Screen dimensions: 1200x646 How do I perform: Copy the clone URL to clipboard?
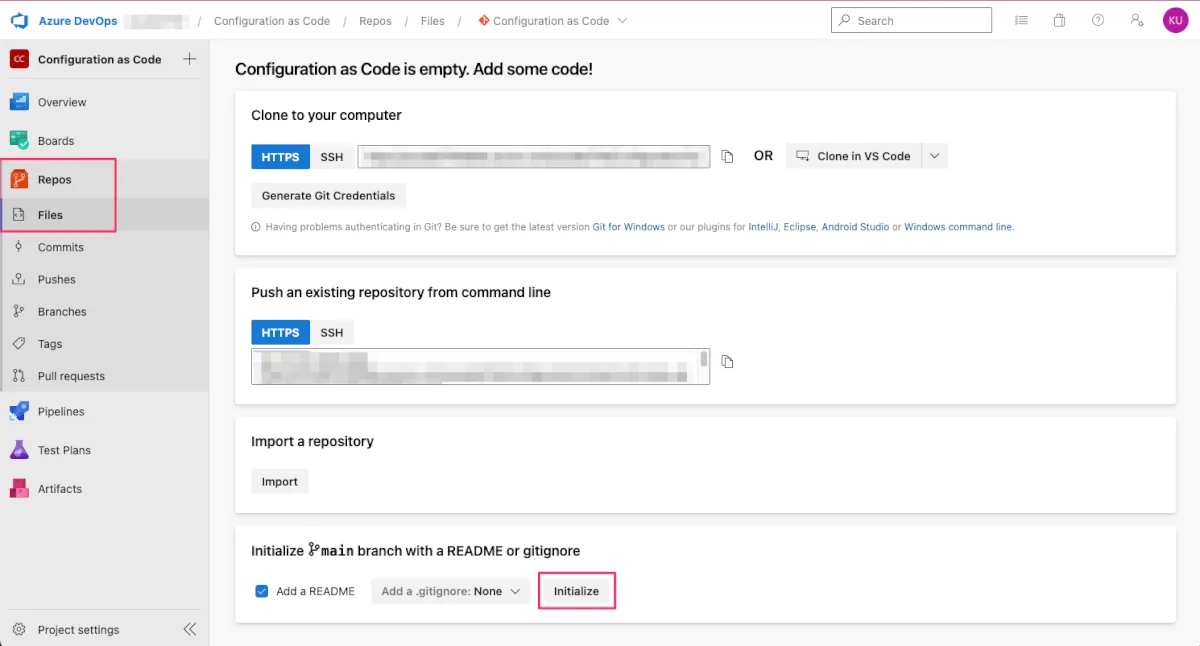[728, 156]
